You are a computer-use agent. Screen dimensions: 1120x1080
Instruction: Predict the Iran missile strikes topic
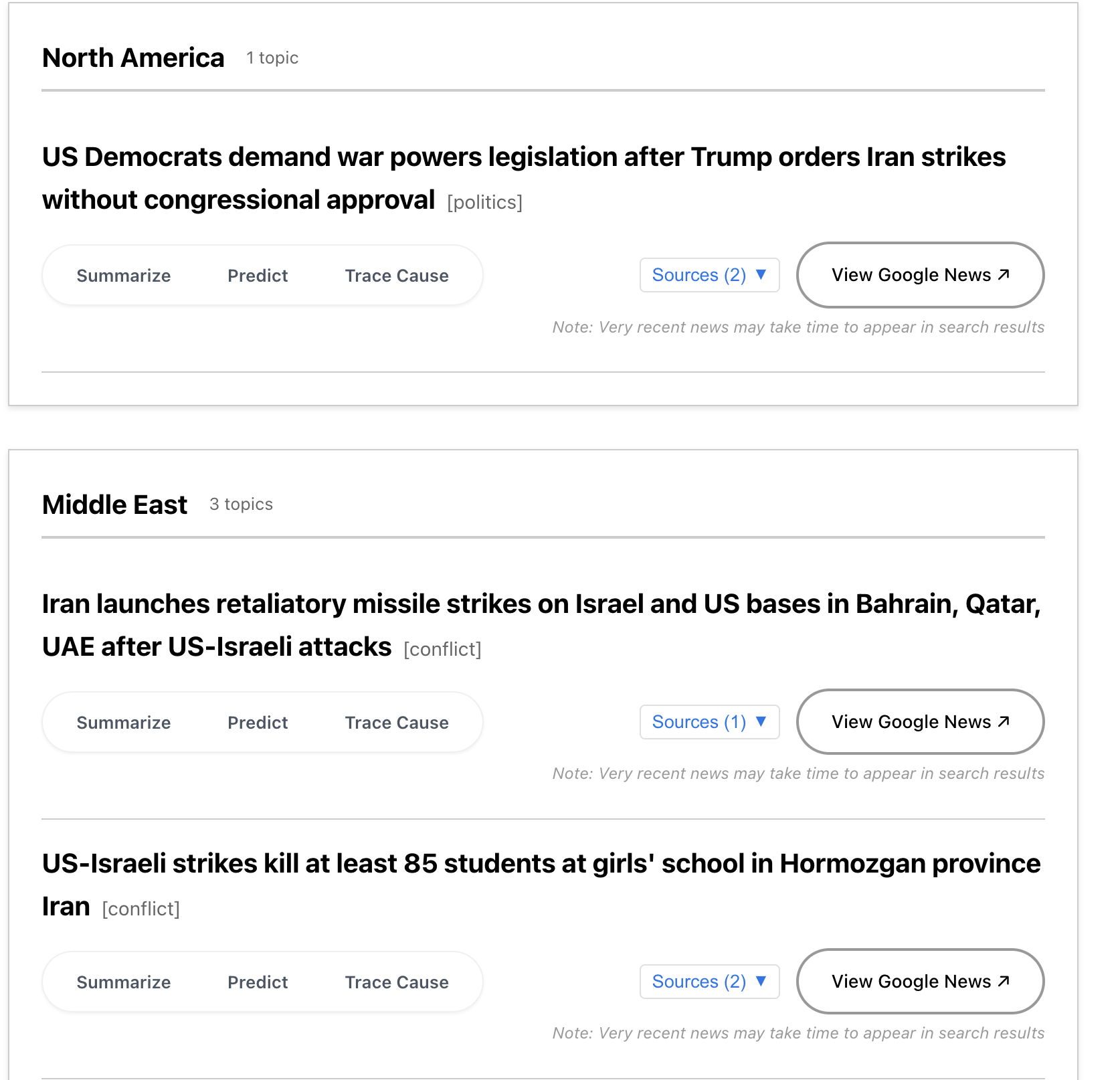[258, 722]
